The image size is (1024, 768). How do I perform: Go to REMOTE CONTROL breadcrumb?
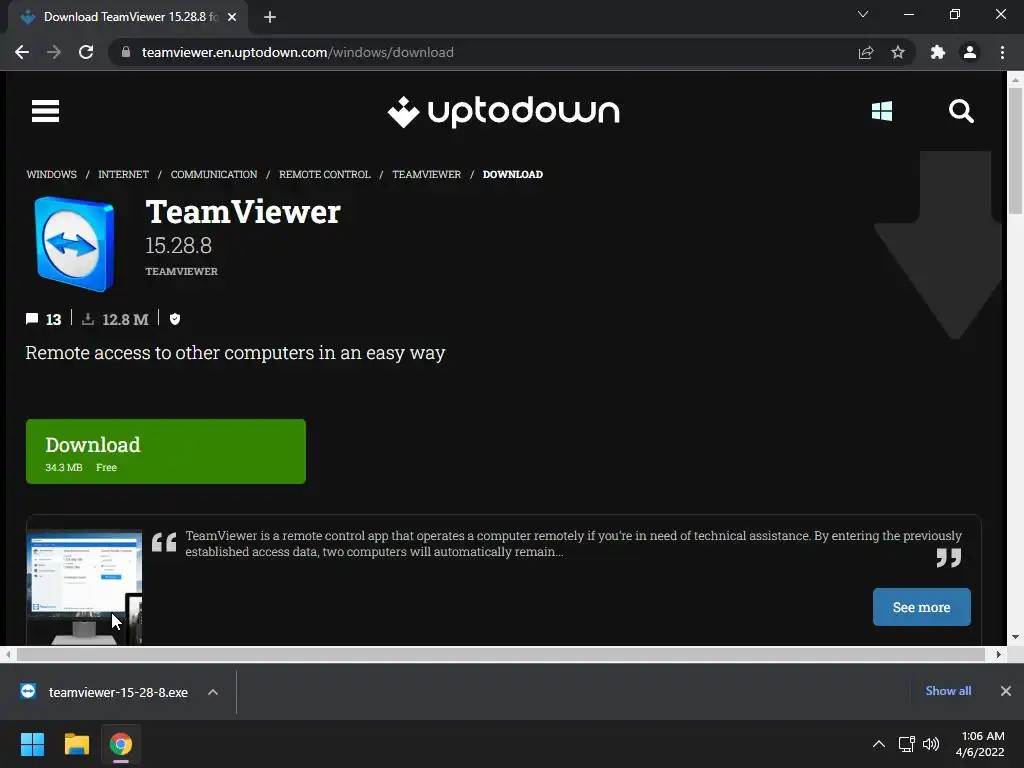point(325,174)
